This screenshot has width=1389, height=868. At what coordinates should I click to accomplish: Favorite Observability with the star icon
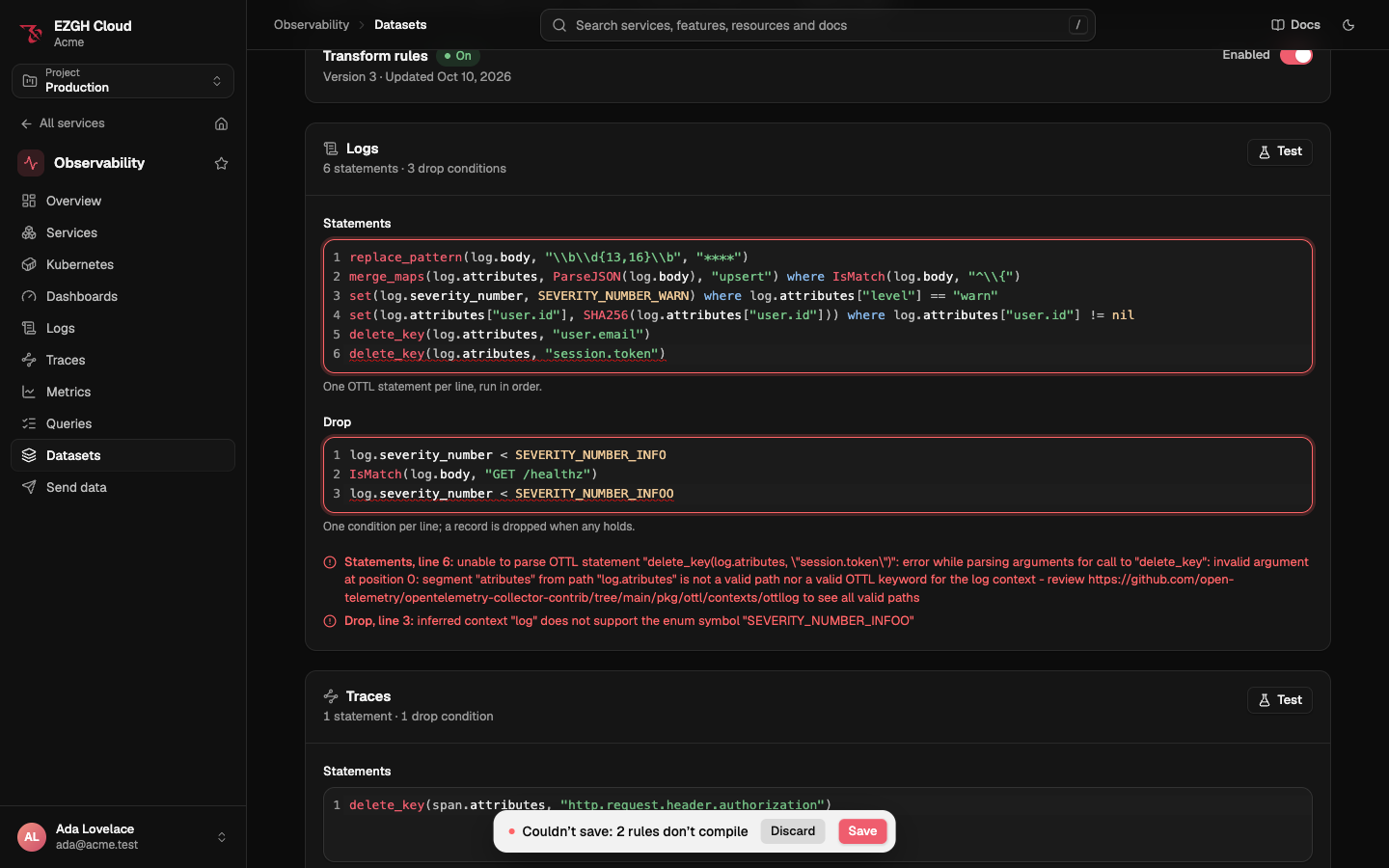[221, 163]
